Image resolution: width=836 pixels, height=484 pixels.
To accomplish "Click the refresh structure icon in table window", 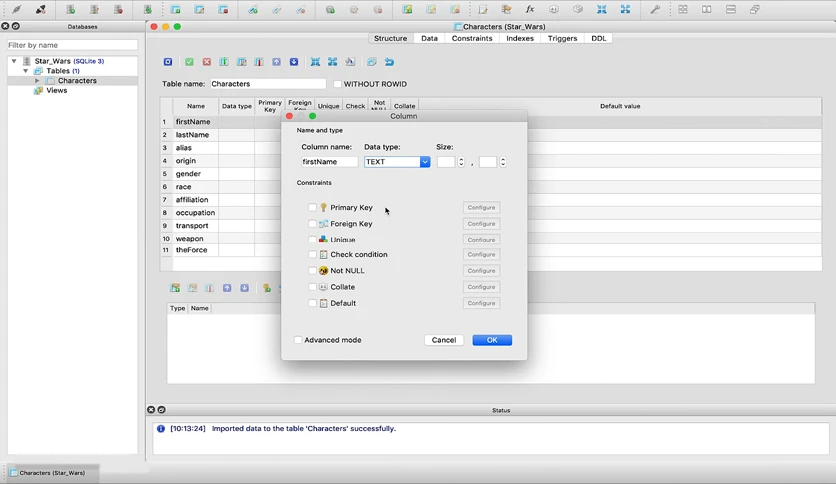I will [x=168, y=62].
